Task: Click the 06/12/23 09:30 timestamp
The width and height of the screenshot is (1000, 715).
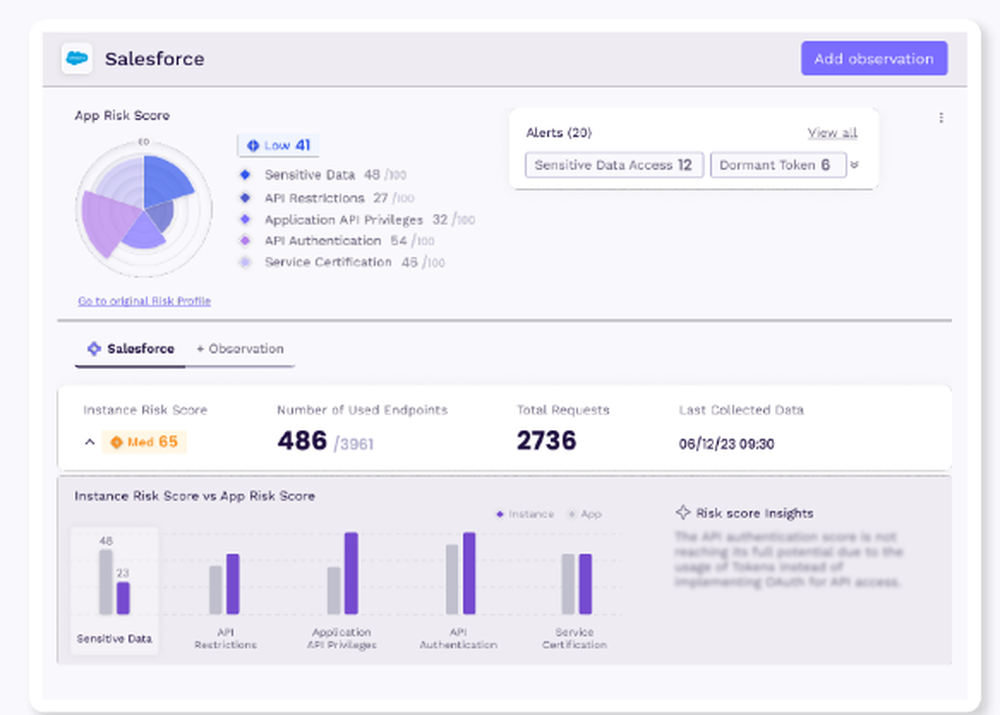Action: (x=726, y=444)
